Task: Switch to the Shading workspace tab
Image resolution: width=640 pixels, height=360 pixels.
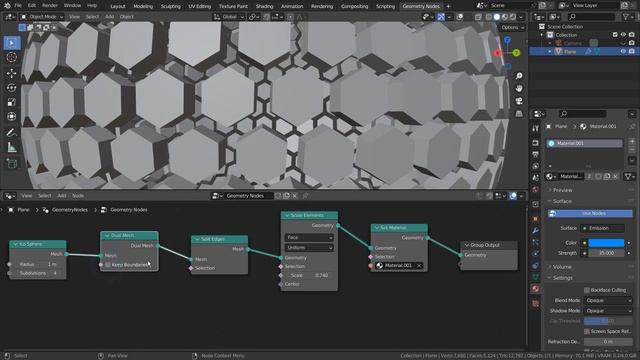Action: [x=264, y=6]
